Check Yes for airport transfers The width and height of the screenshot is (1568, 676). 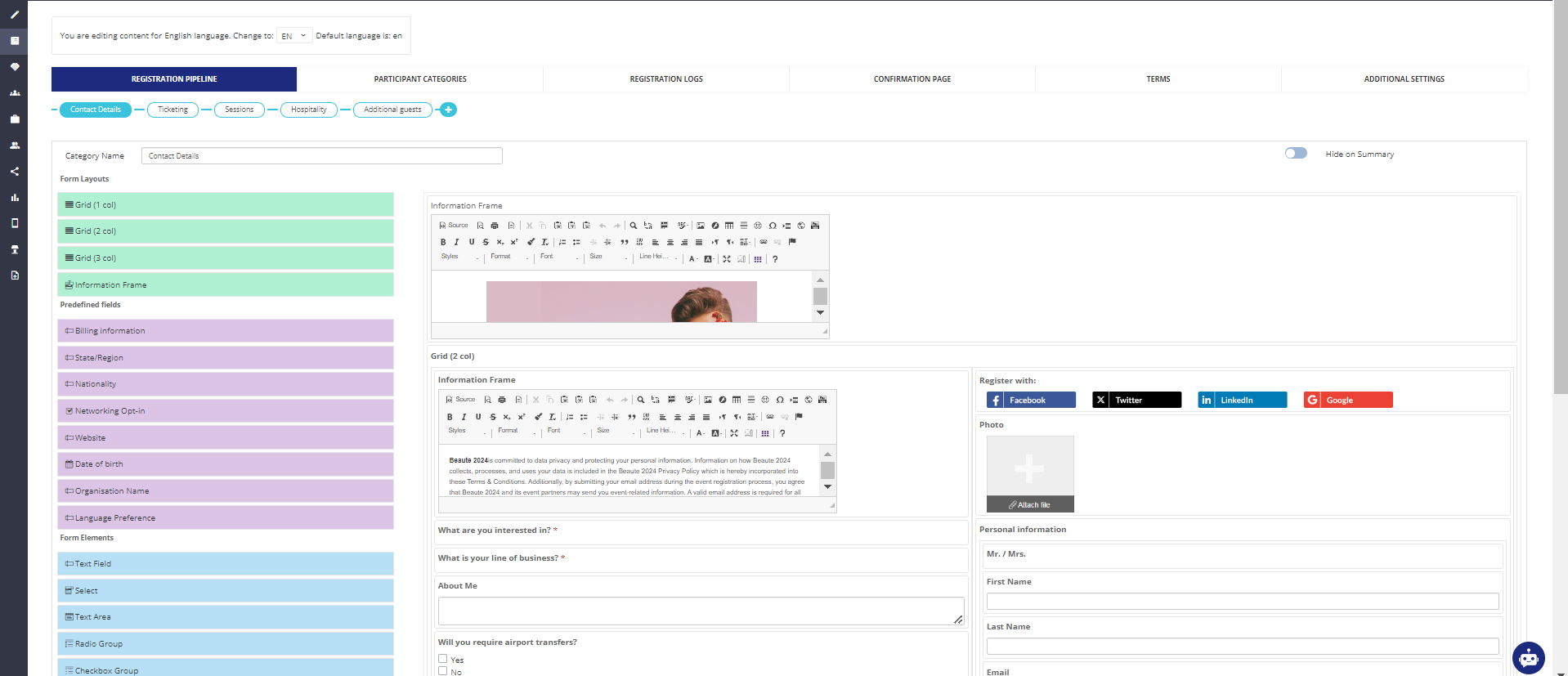coord(442,659)
